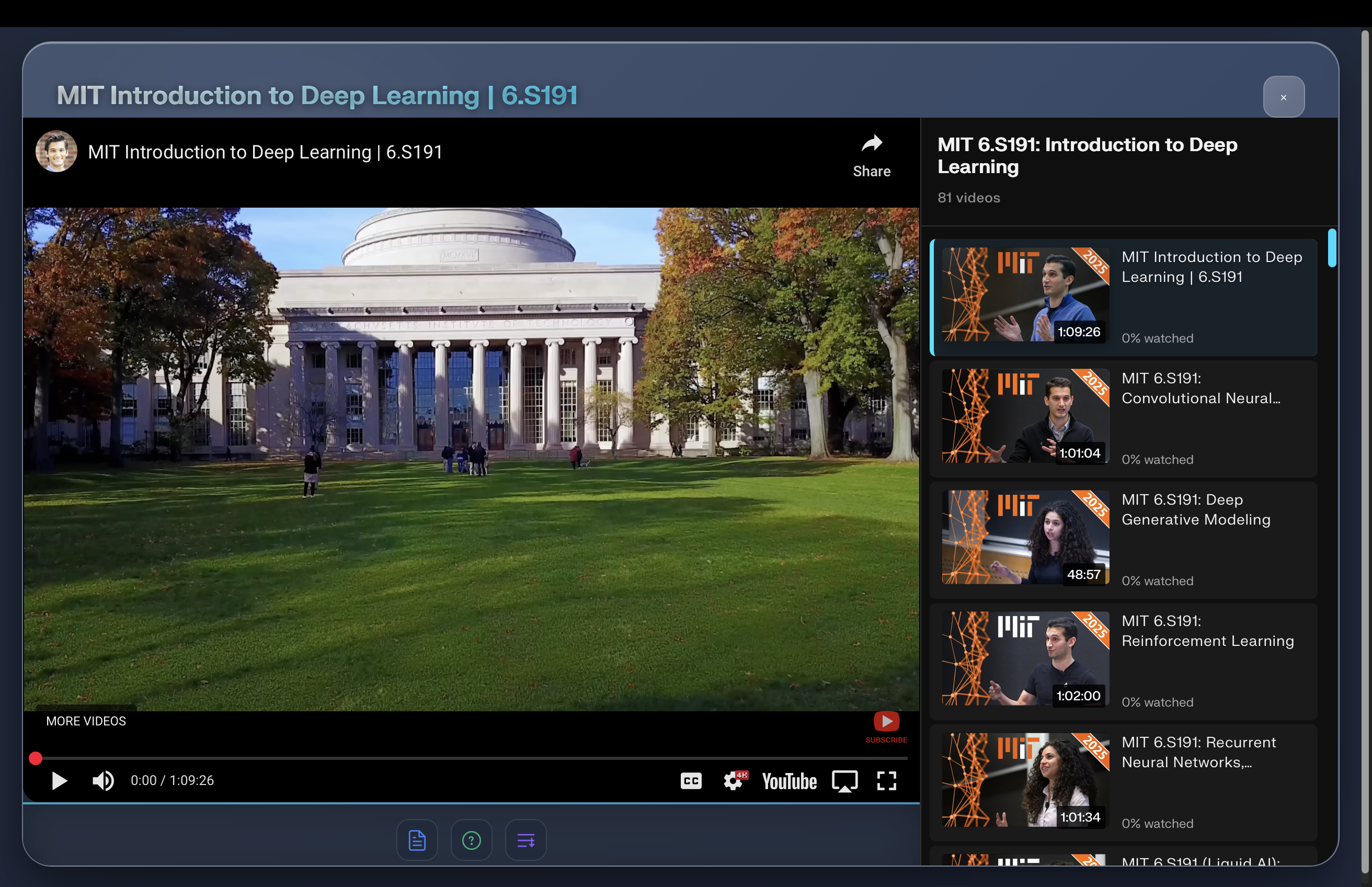Click the AirPlay cast icon

coord(844,781)
